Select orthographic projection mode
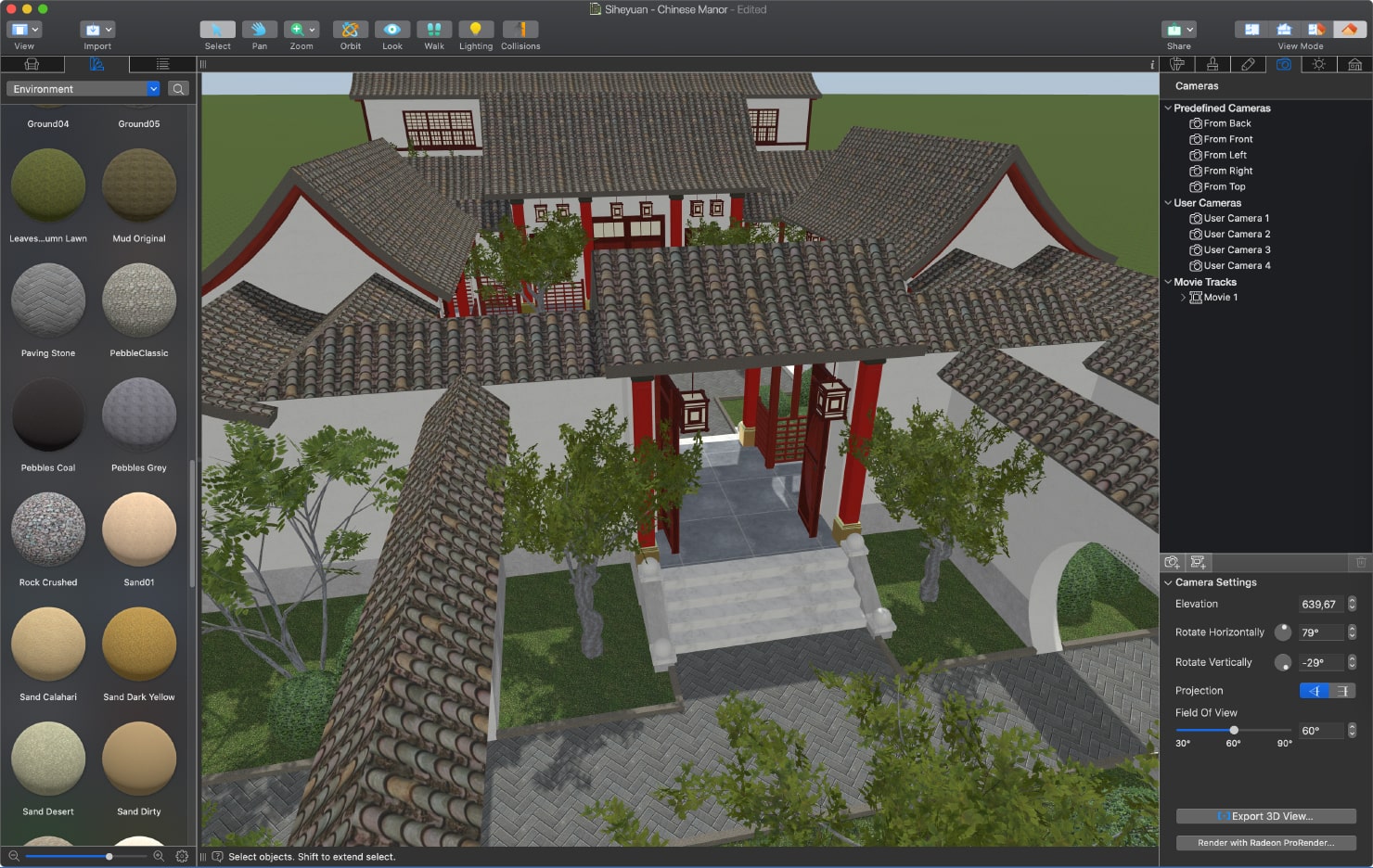 [1342, 691]
